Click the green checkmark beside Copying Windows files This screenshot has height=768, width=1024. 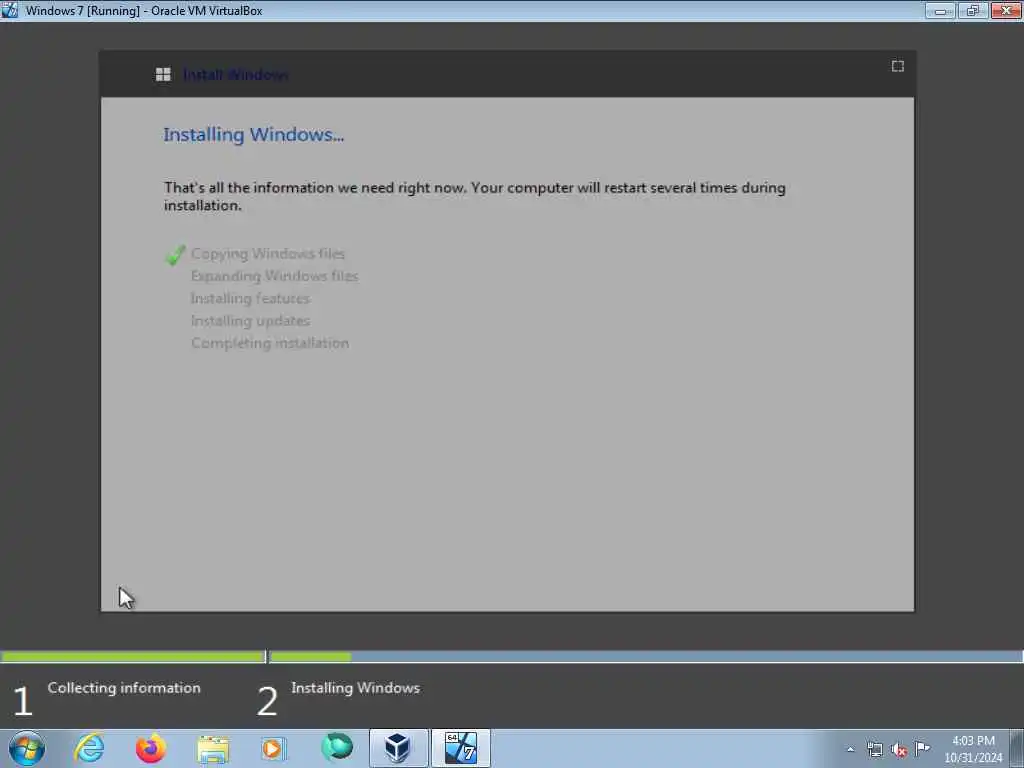[x=175, y=255]
